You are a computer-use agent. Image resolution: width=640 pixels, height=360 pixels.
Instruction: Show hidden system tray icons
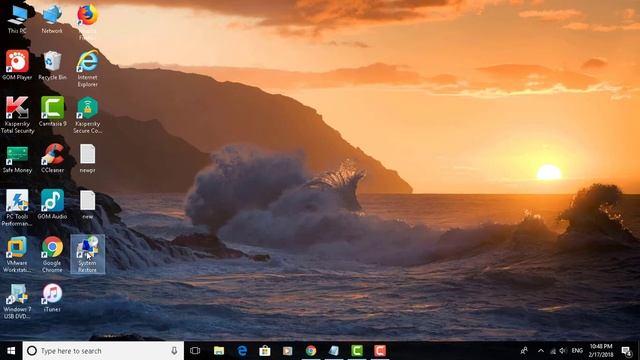541,351
